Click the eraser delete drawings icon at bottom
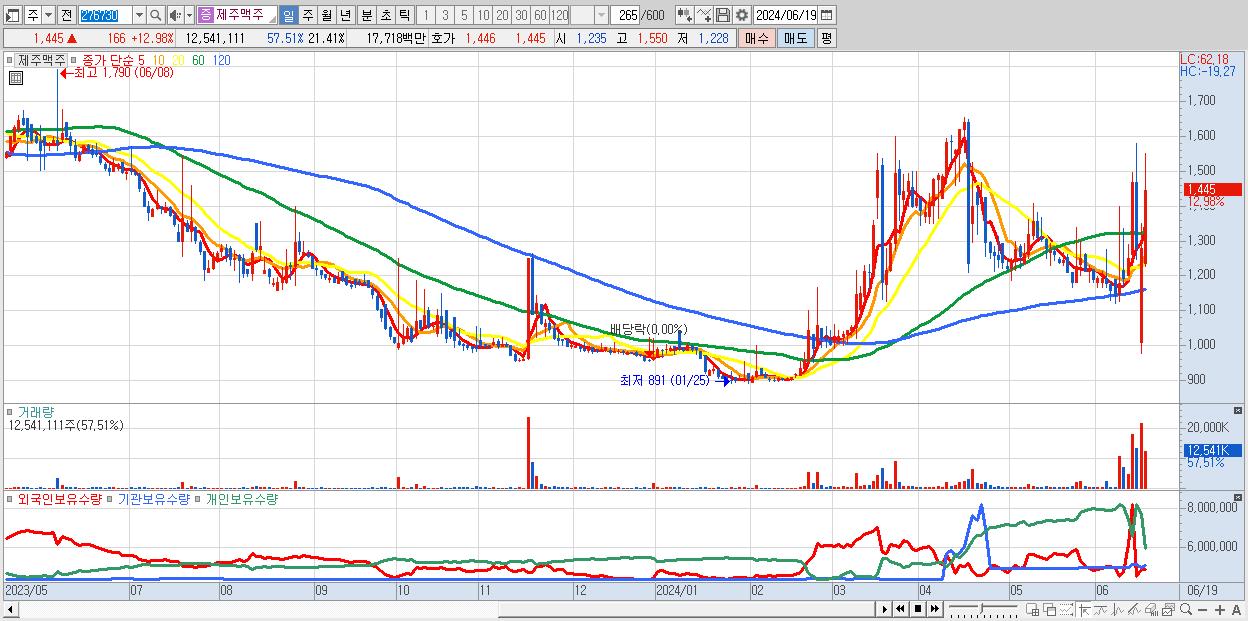Image resolution: width=1248 pixels, height=621 pixels. tap(1151, 610)
